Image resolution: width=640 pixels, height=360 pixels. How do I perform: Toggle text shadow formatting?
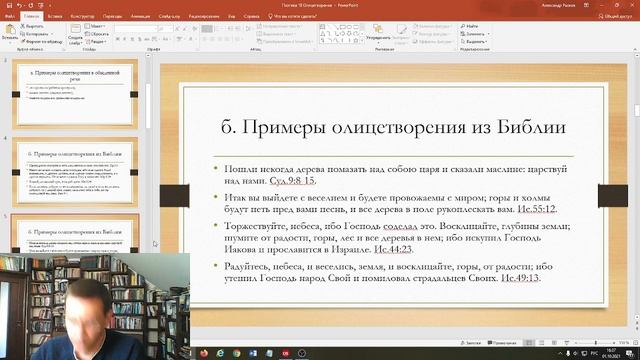coord(140,39)
